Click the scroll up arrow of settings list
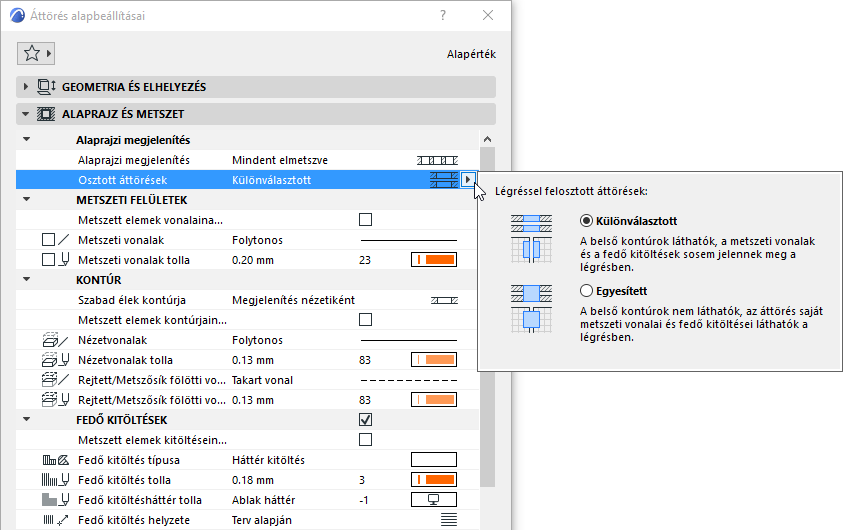This screenshot has width=844, height=530. click(x=488, y=139)
